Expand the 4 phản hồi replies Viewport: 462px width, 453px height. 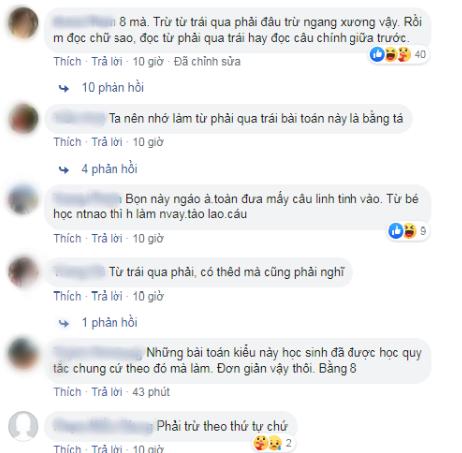coord(109,169)
